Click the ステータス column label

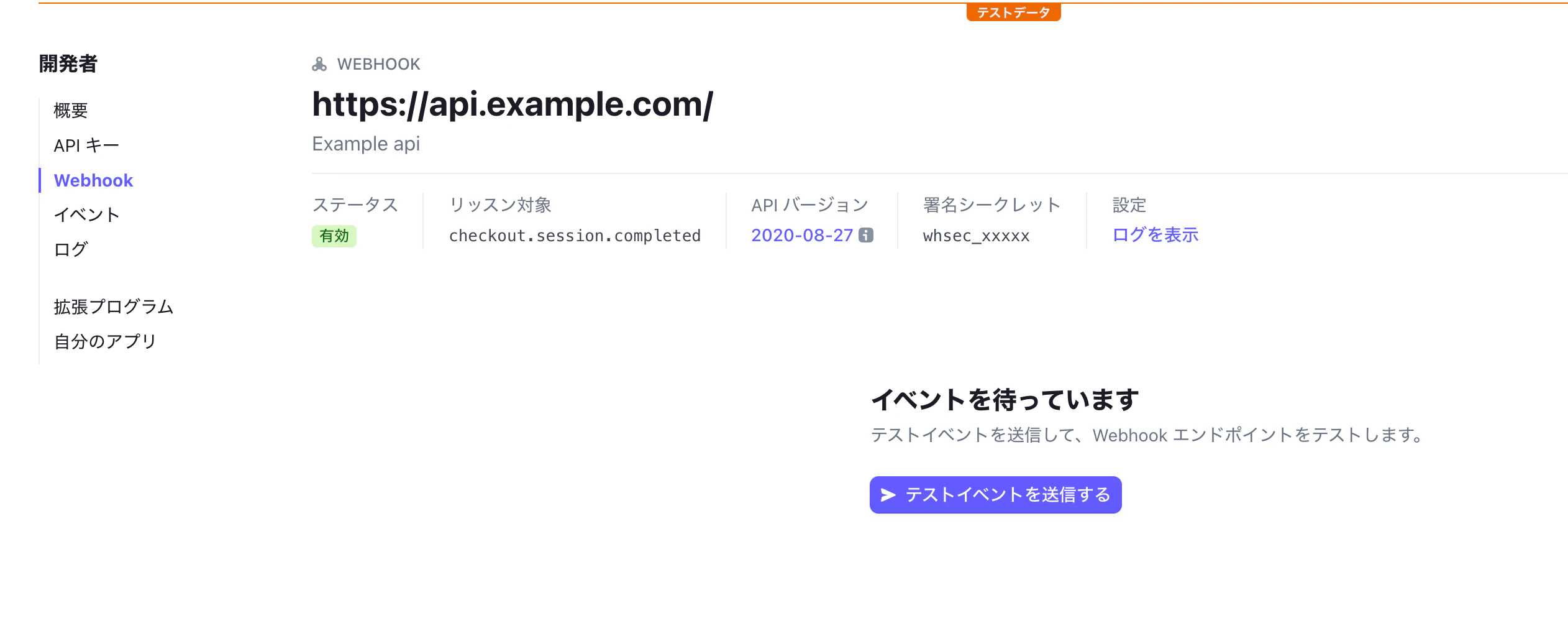(355, 205)
